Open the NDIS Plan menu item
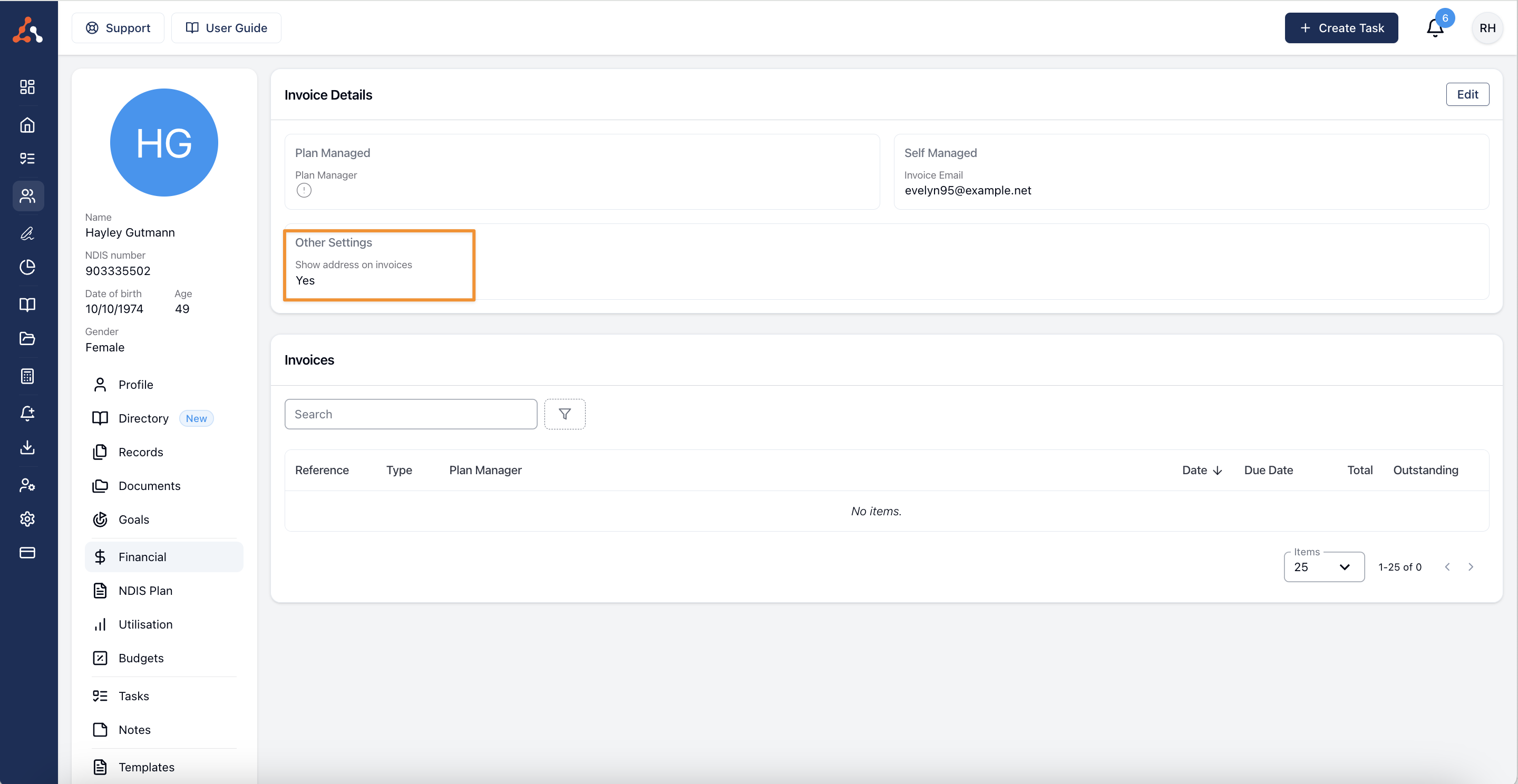1518x784 pixels. [x=145, y=590]
